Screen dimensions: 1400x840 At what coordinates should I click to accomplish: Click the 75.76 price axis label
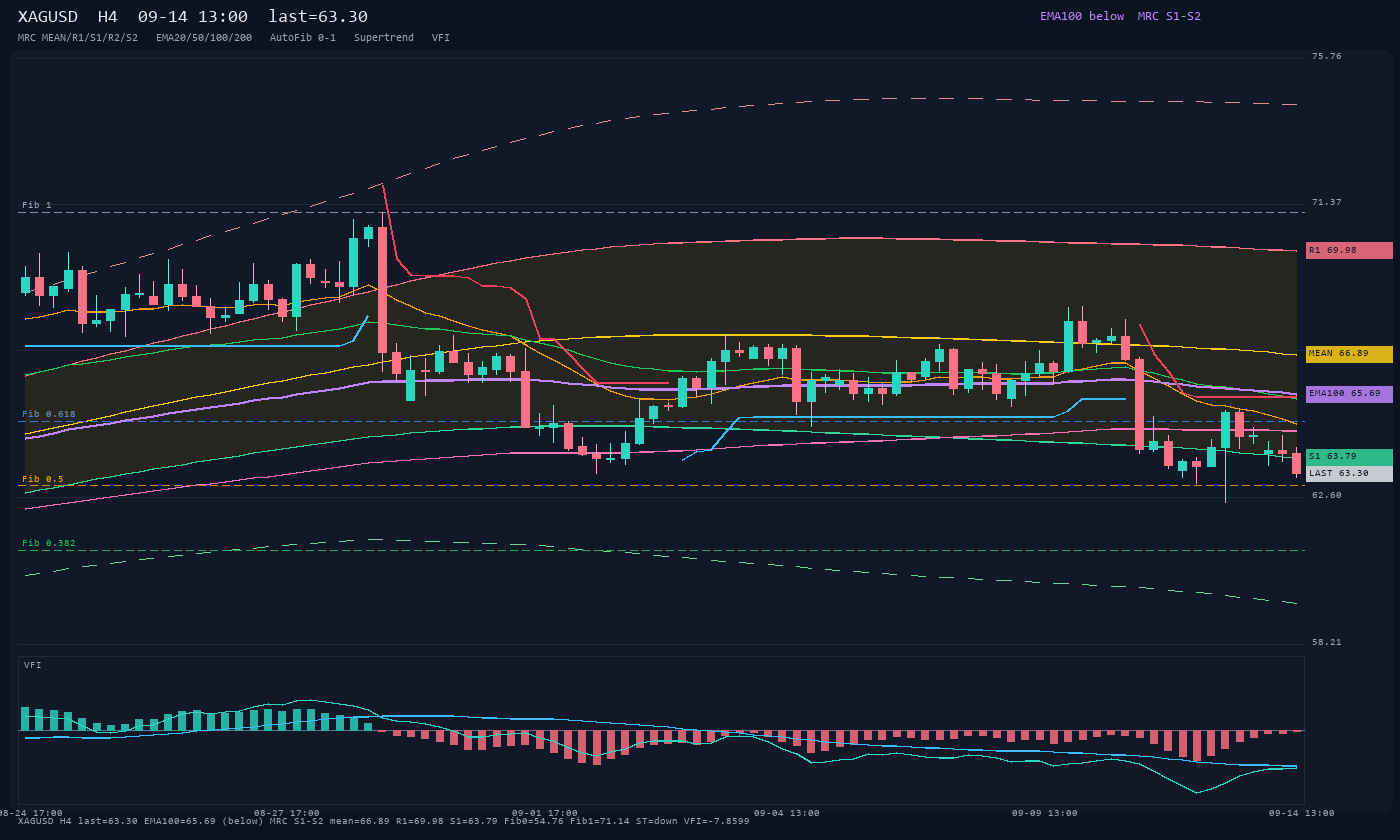1327,56
